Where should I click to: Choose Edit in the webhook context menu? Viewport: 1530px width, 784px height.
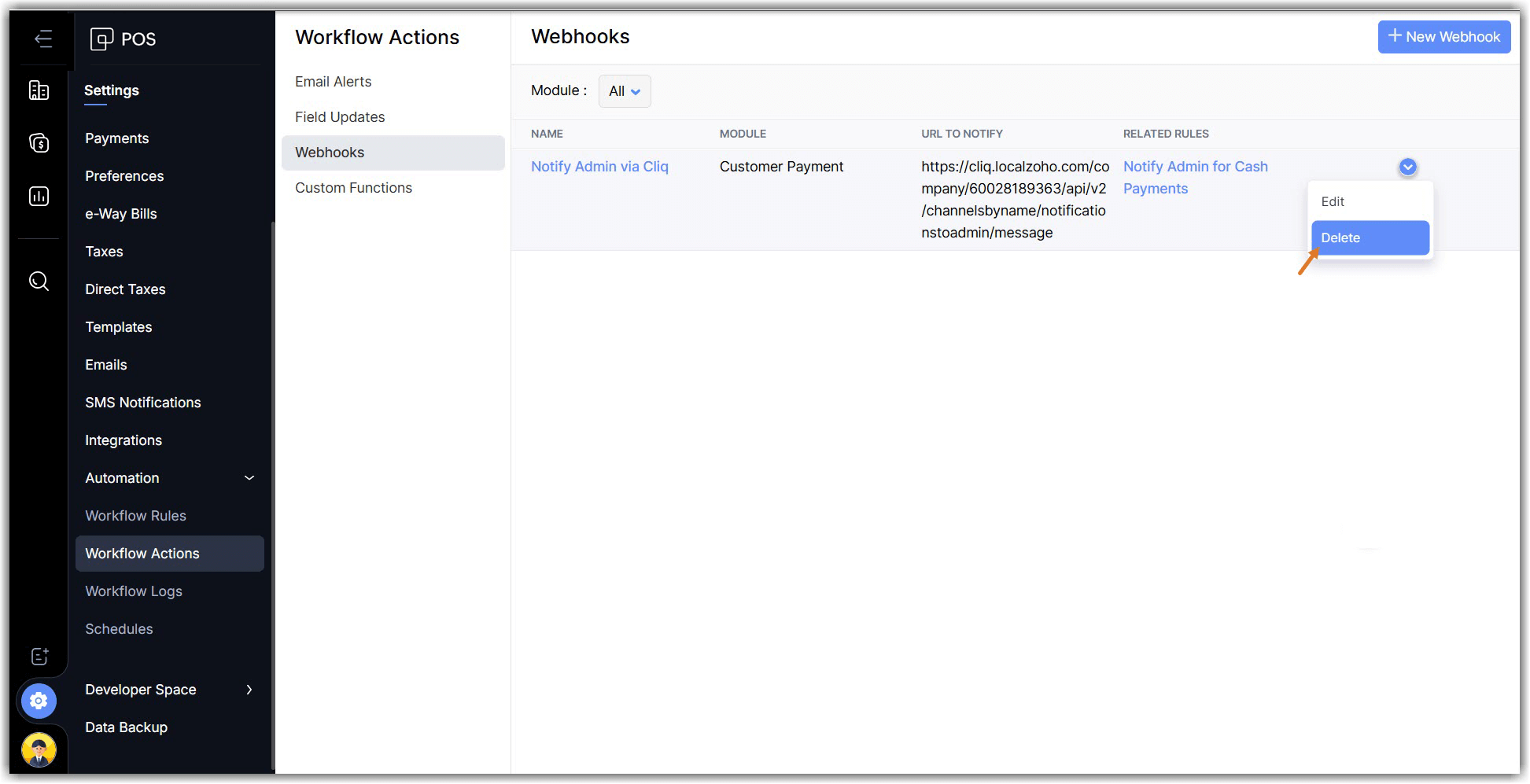pos(1333,201)
